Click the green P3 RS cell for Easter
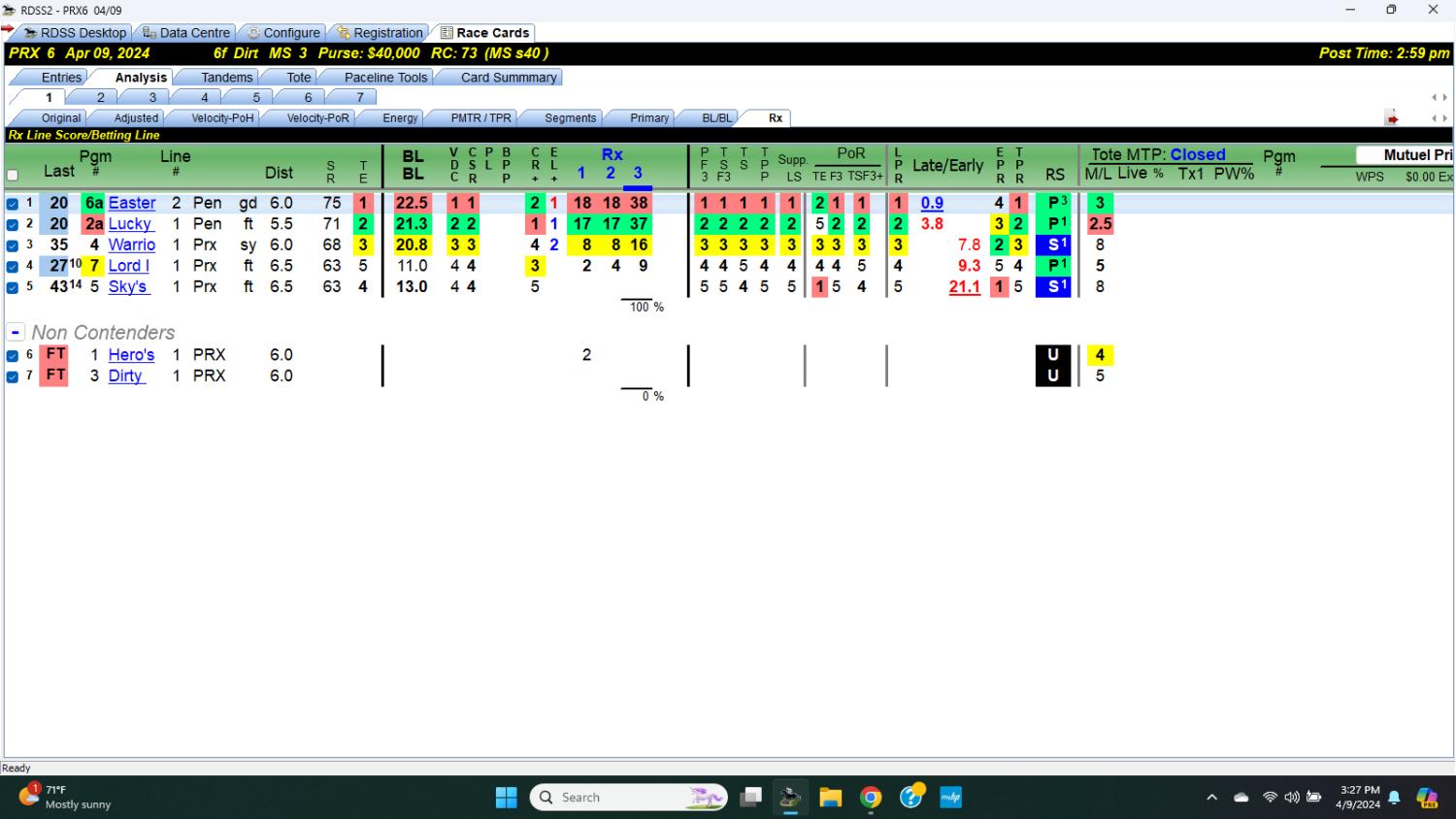This screenshot has height=819, width=1456. [1054, 203]
